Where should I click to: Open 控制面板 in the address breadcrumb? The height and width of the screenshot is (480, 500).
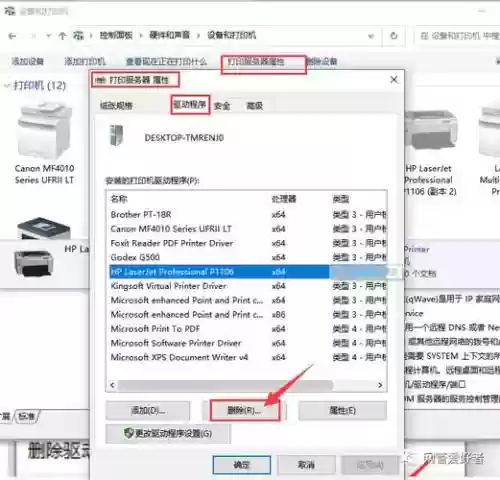[x=116, y=35]
